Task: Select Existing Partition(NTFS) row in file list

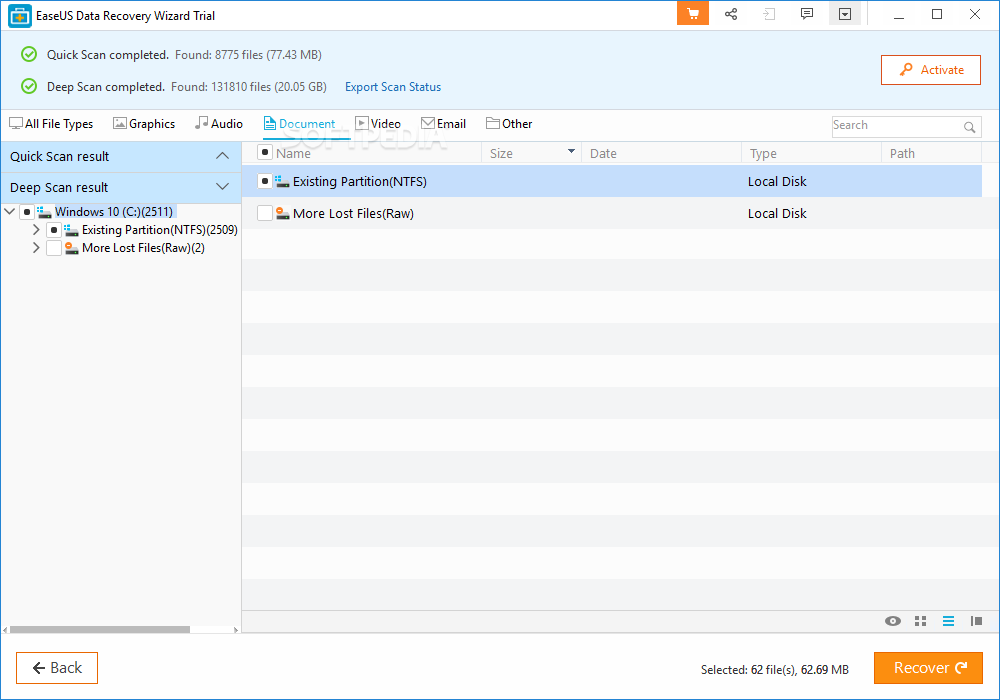Action: [612, 182]
